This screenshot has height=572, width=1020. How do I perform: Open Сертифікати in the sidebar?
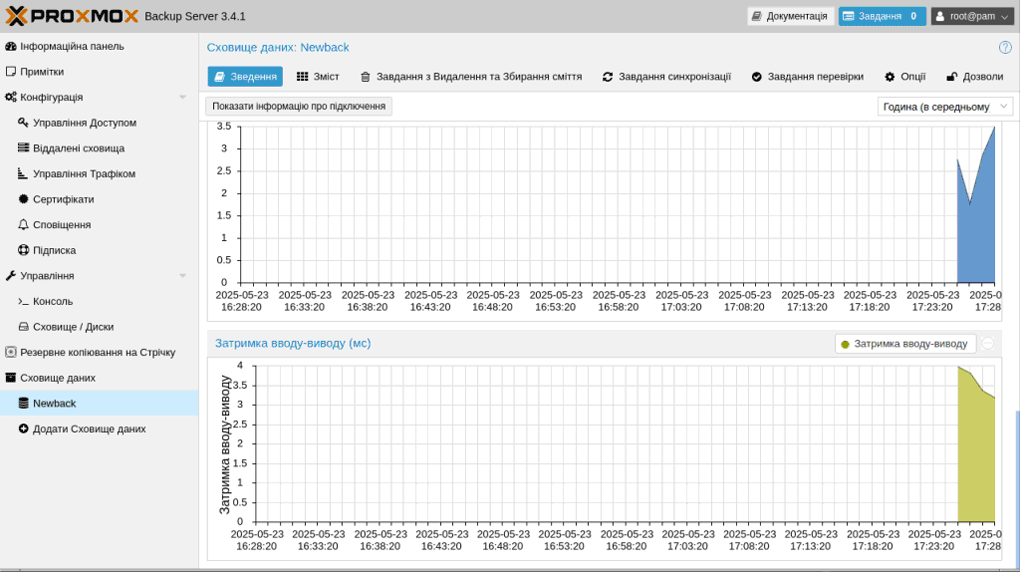coord(63,199)
